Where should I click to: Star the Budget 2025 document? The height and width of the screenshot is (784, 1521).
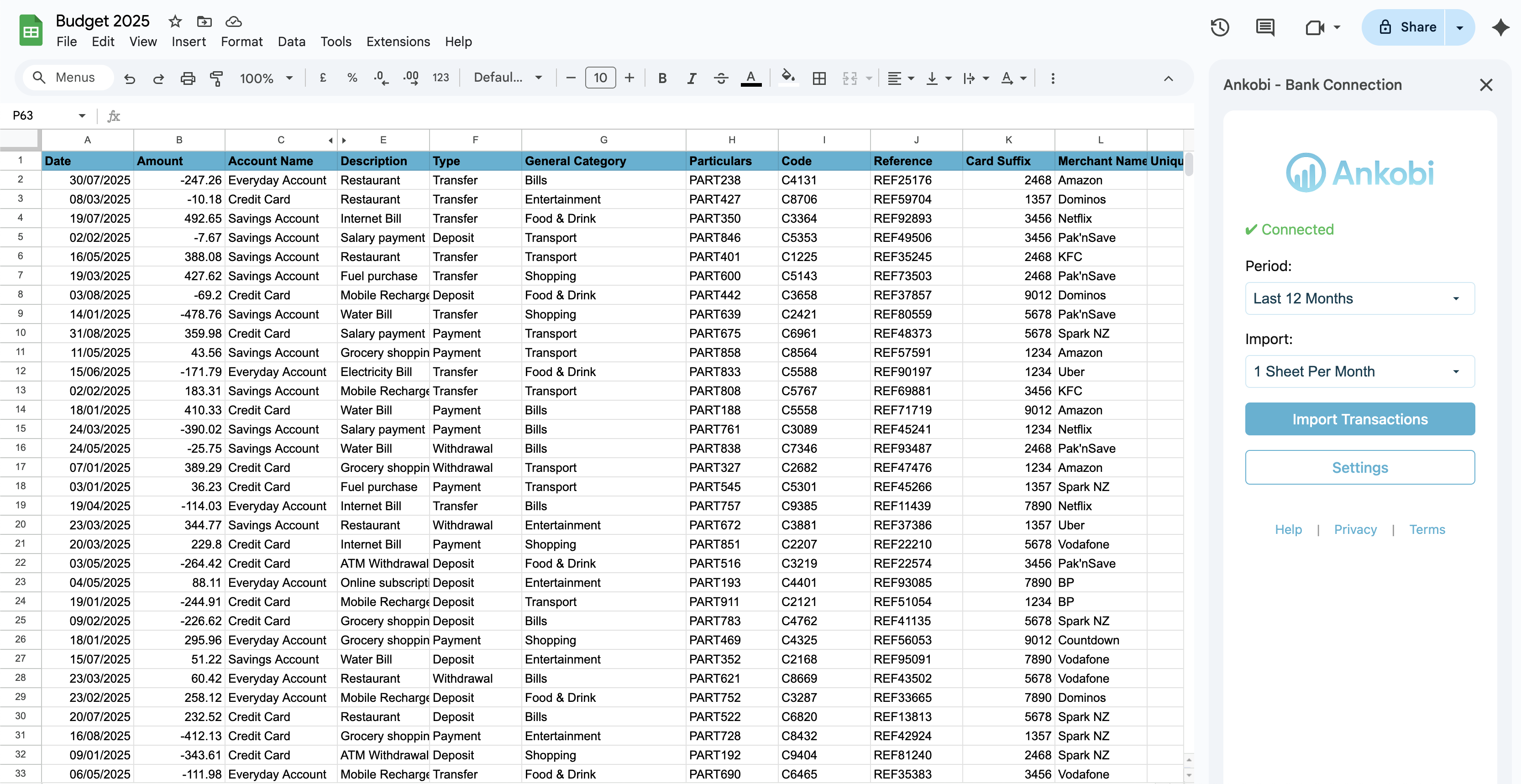pyautogui.click(x=175, y=21)
